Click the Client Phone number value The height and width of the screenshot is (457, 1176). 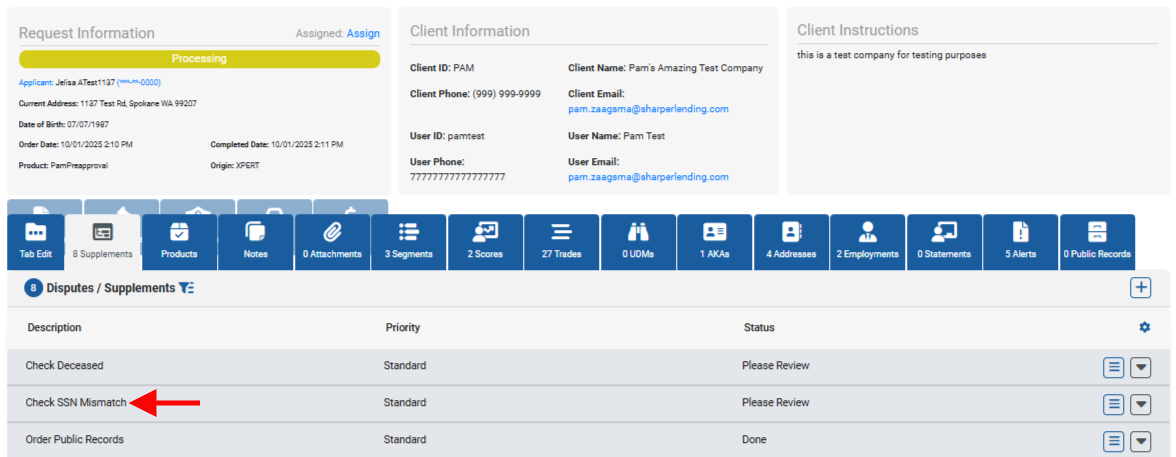coord(506,94)
